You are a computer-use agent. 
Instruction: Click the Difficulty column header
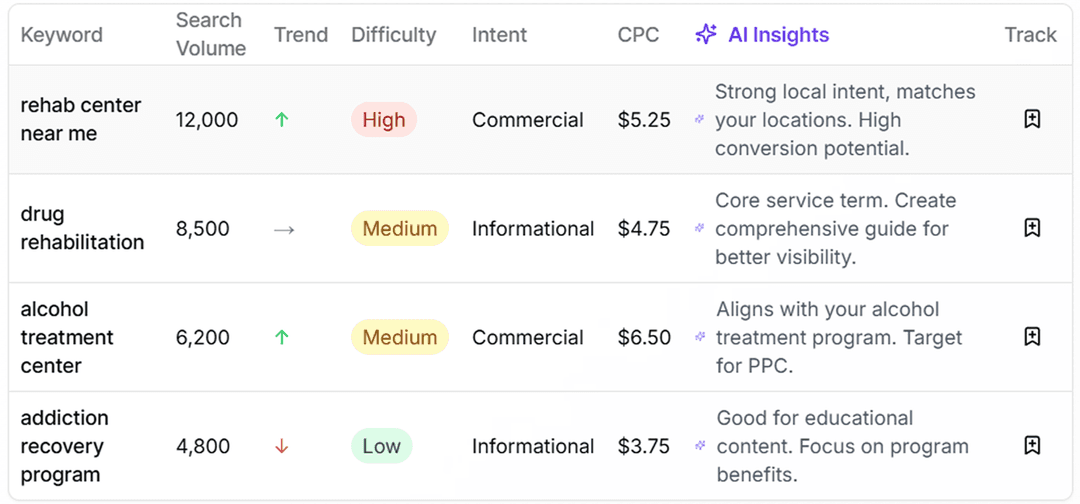(x=393, y=35)
